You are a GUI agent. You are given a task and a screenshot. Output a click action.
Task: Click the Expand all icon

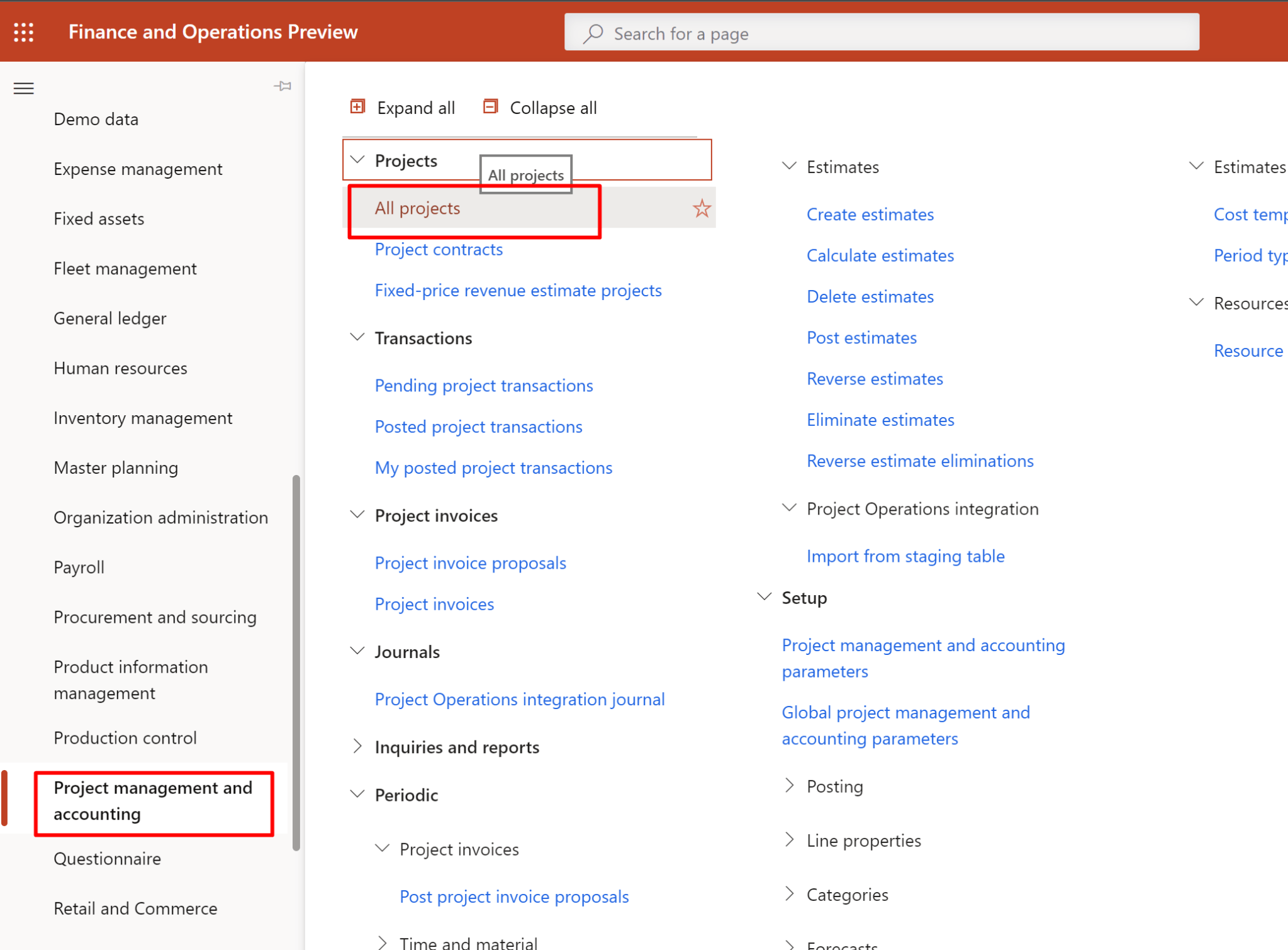pyautogui.click(x=357, y=106)
